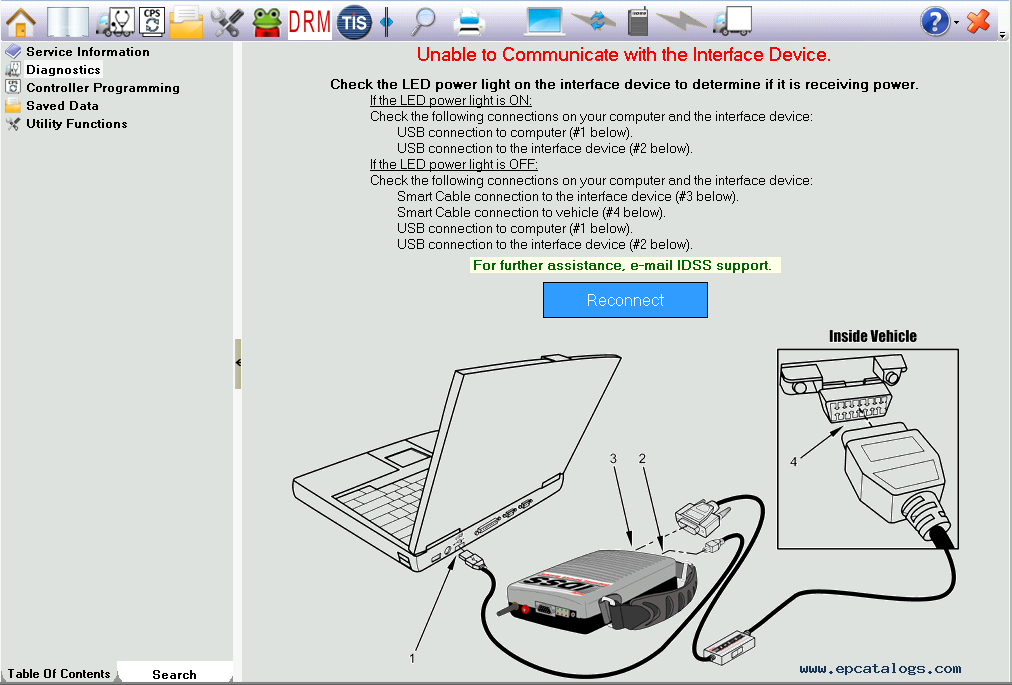Open the truck diagnostics stethoscope icon
The image size is (1012, 685).
[x=115, y=22]
